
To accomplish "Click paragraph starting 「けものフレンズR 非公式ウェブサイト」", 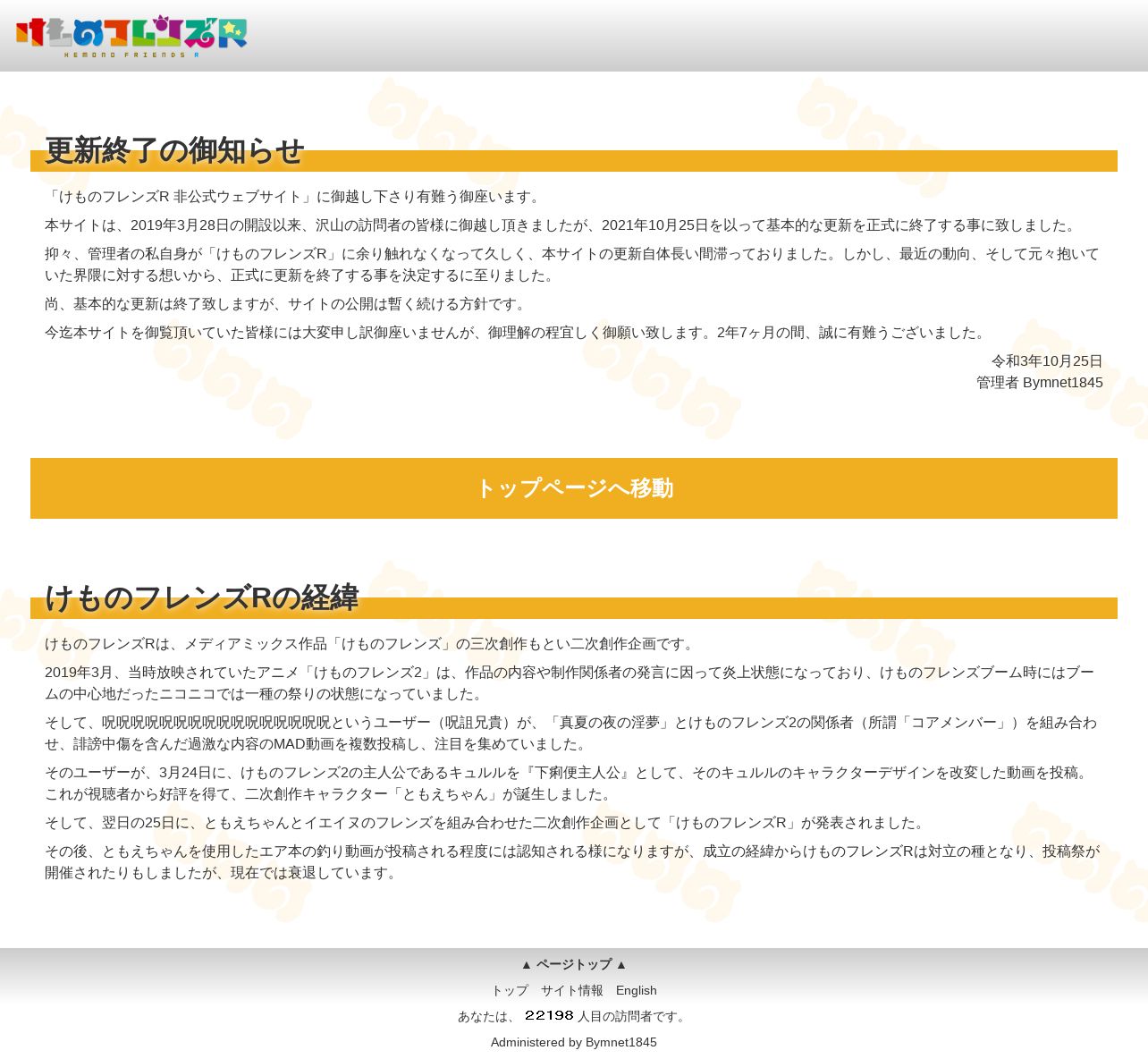I will tap(295, 197).
